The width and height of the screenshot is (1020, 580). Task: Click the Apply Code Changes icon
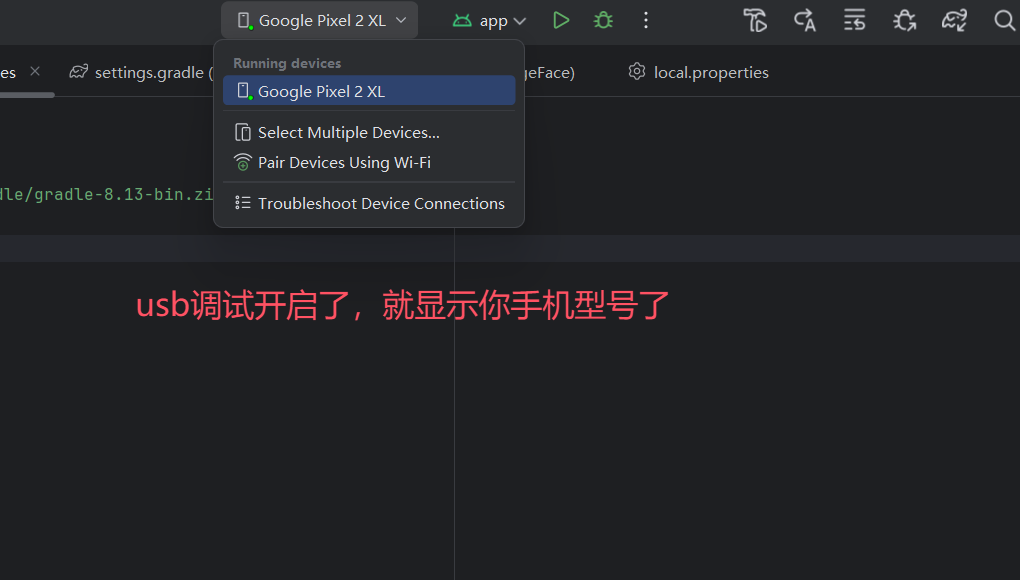pyautogui.click(x=854, y=21)
